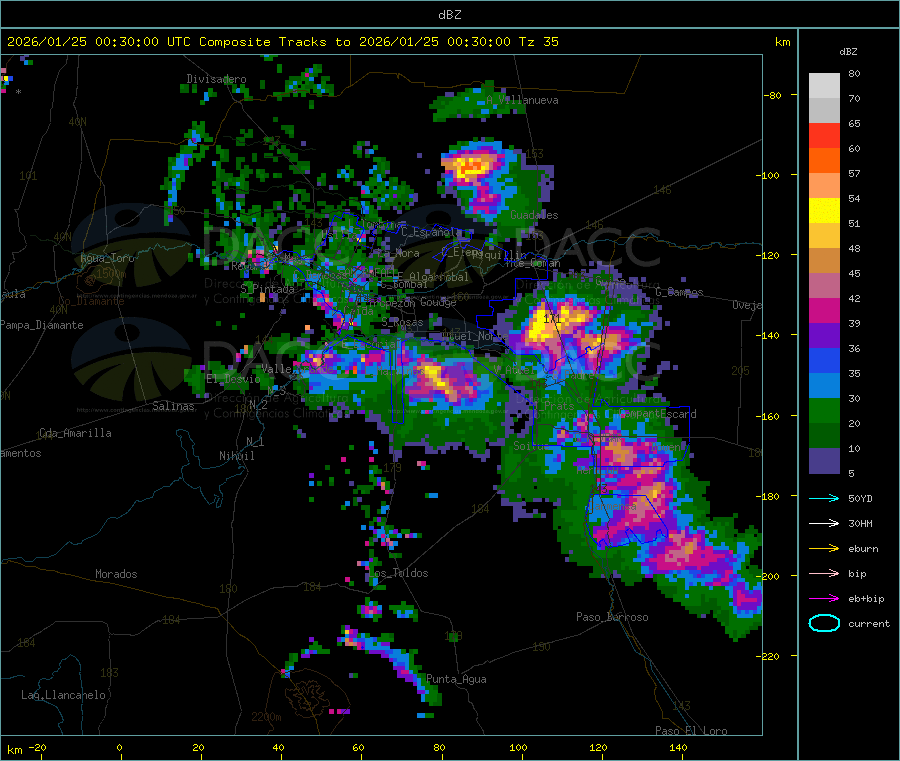Pick the red 60-65 dBZ swatch

click(x=824, y=135)
